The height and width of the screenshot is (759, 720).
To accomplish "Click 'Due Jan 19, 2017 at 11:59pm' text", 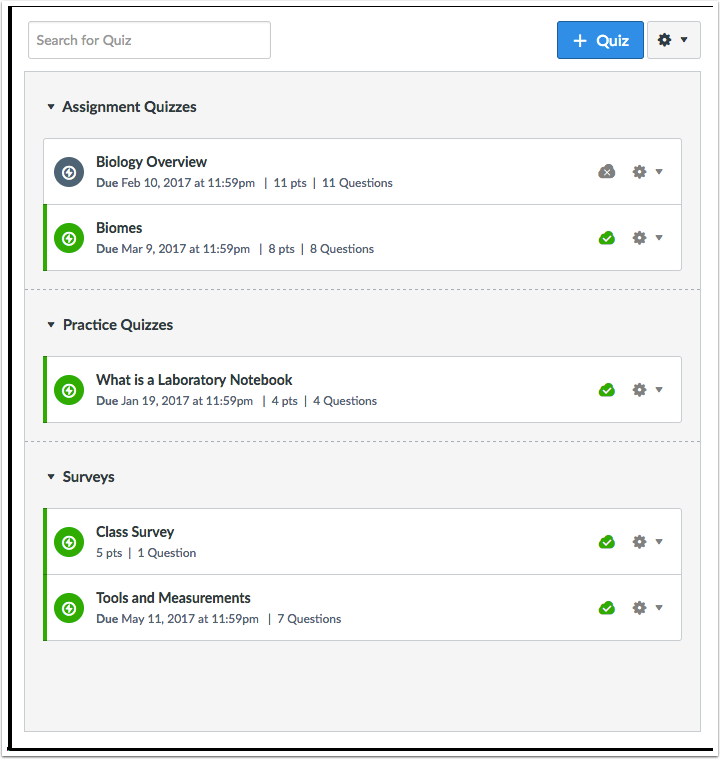I will tap(175, 401).
